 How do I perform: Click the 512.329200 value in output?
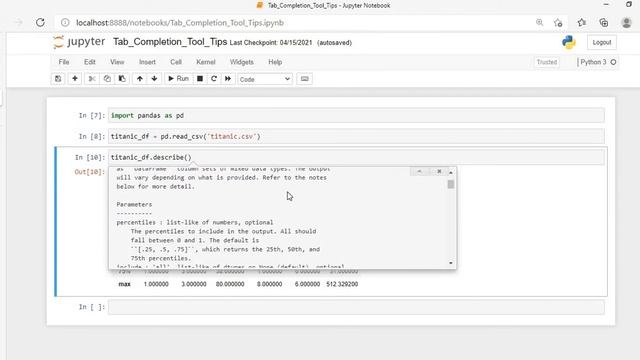[342, 284]
